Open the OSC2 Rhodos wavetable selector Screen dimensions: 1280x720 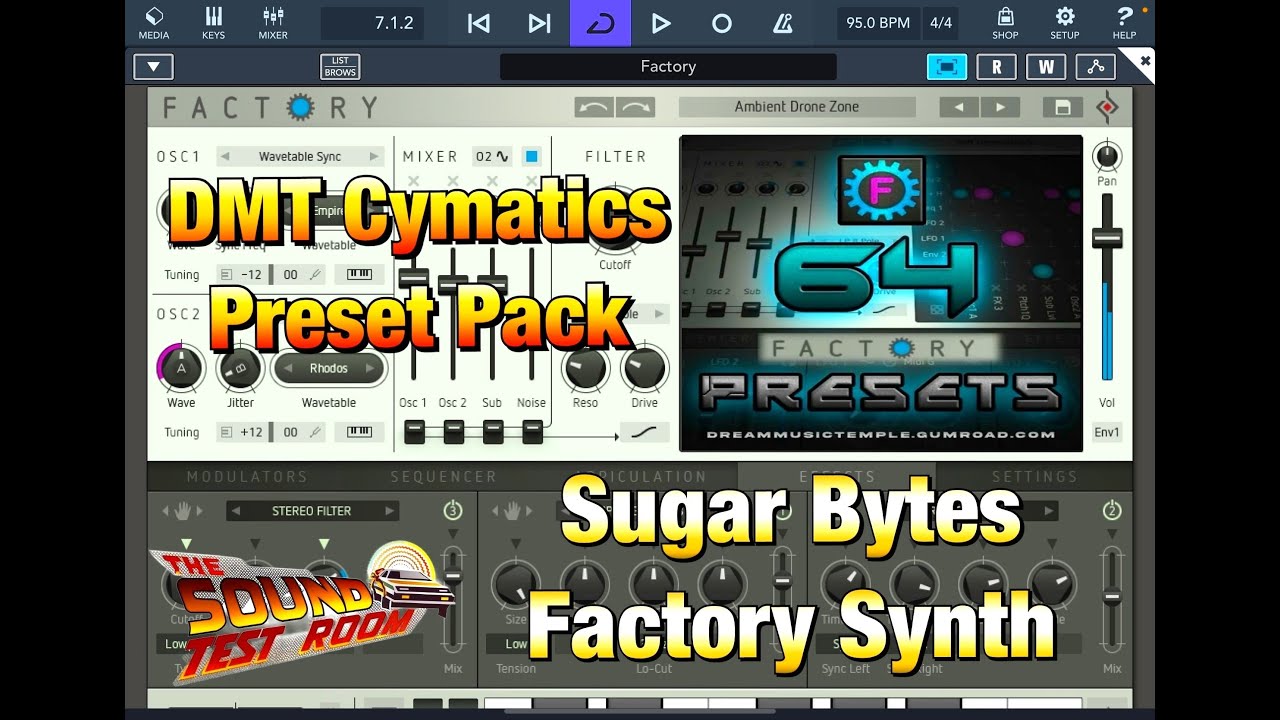(328, 369)
